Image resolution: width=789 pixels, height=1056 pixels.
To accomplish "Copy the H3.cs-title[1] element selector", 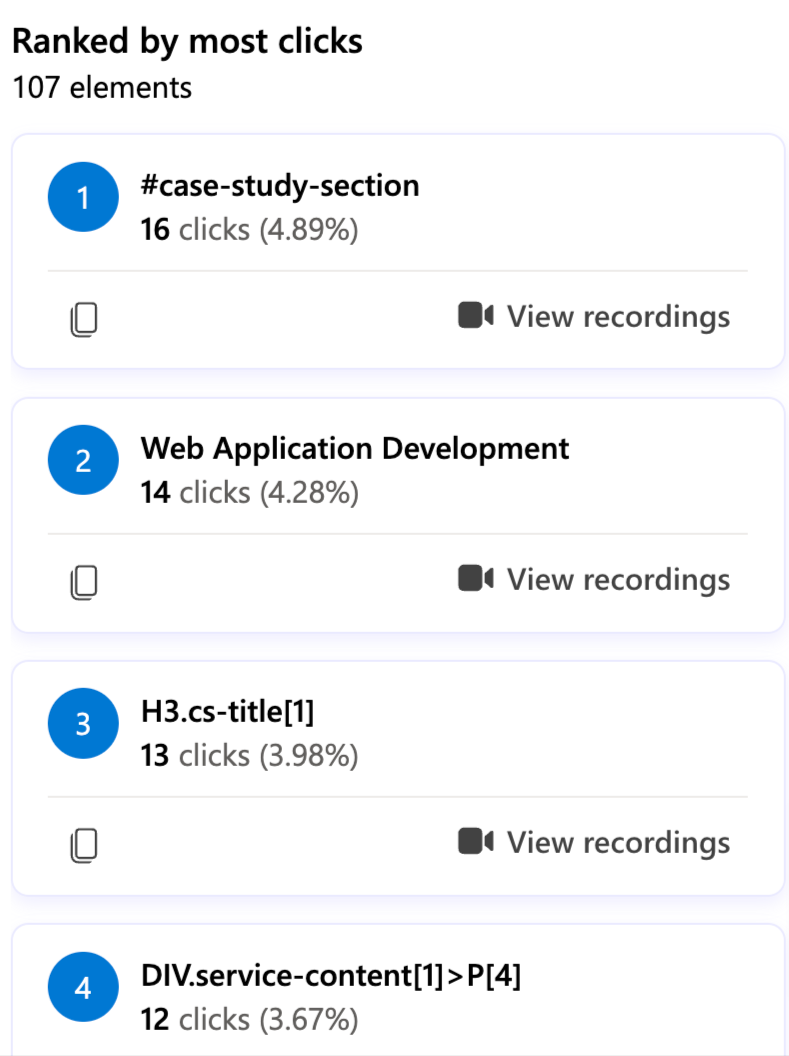I will (84, 845).
